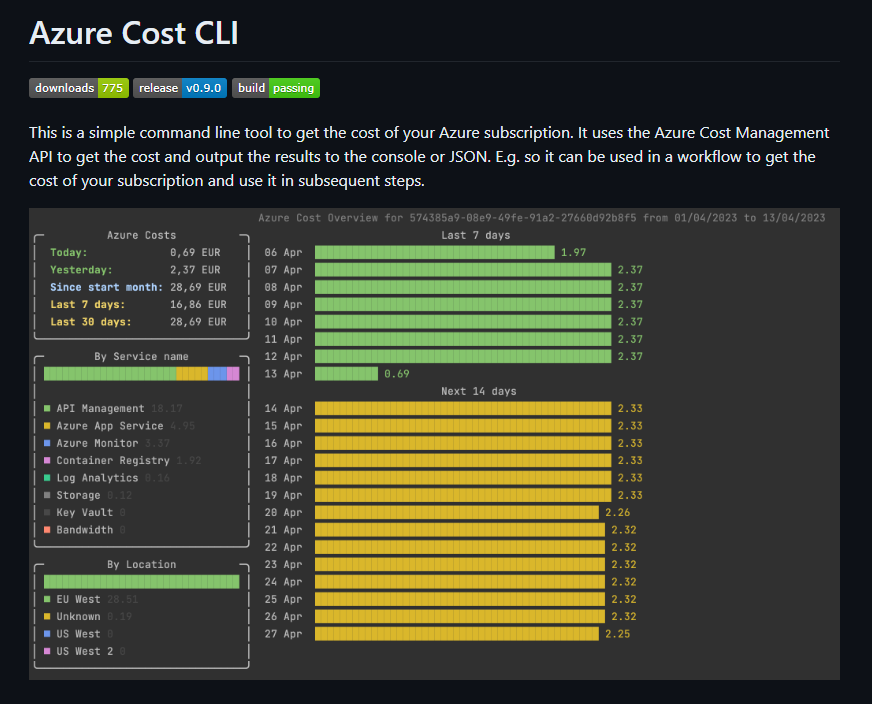
Task: Click the 'By Service name' panel title
Action: (x=141, y=356)
